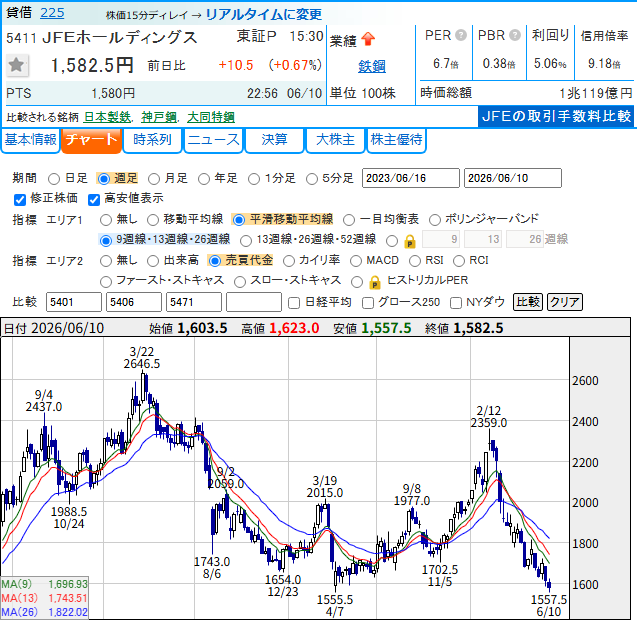Select ヒストリカルPER radio button
Image resolution: width=637 pixels, height=620 pixels.
coord(357,282)
